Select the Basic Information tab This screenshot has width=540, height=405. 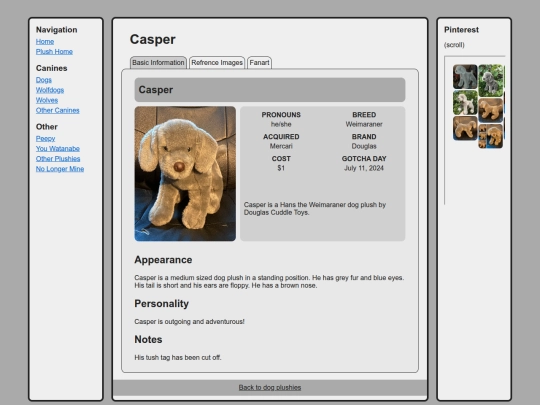[x=158, y=63]
